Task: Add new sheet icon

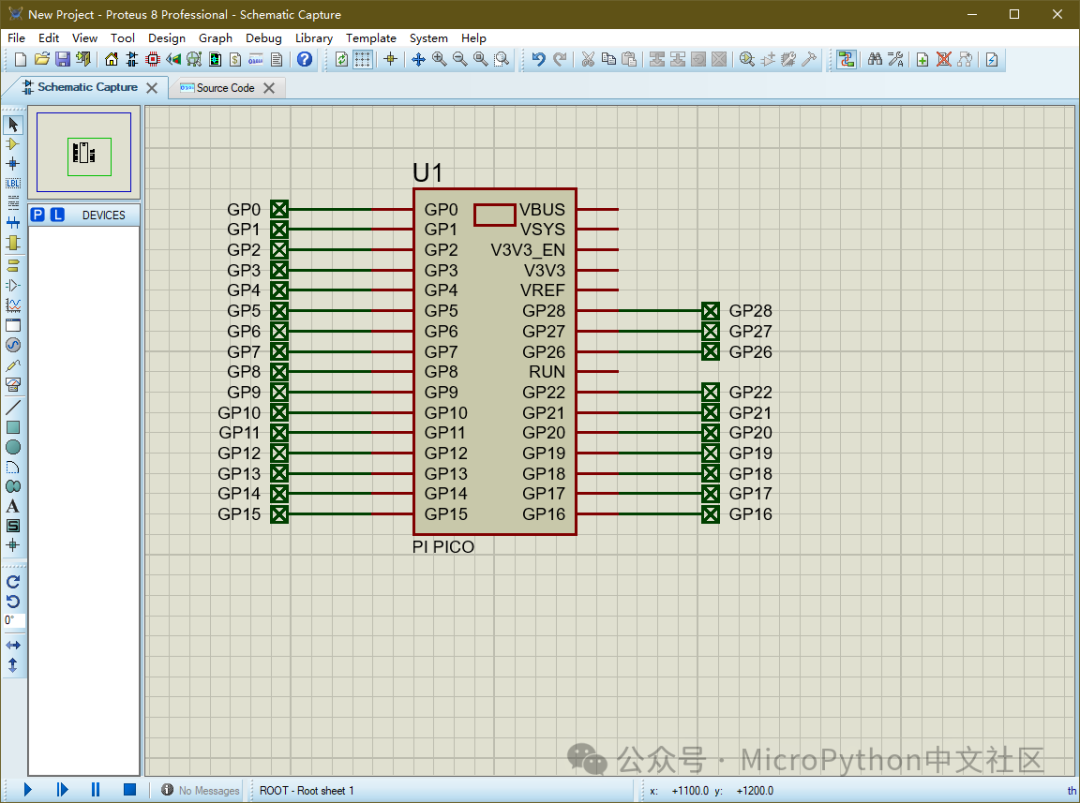Action: pos(923,60)
